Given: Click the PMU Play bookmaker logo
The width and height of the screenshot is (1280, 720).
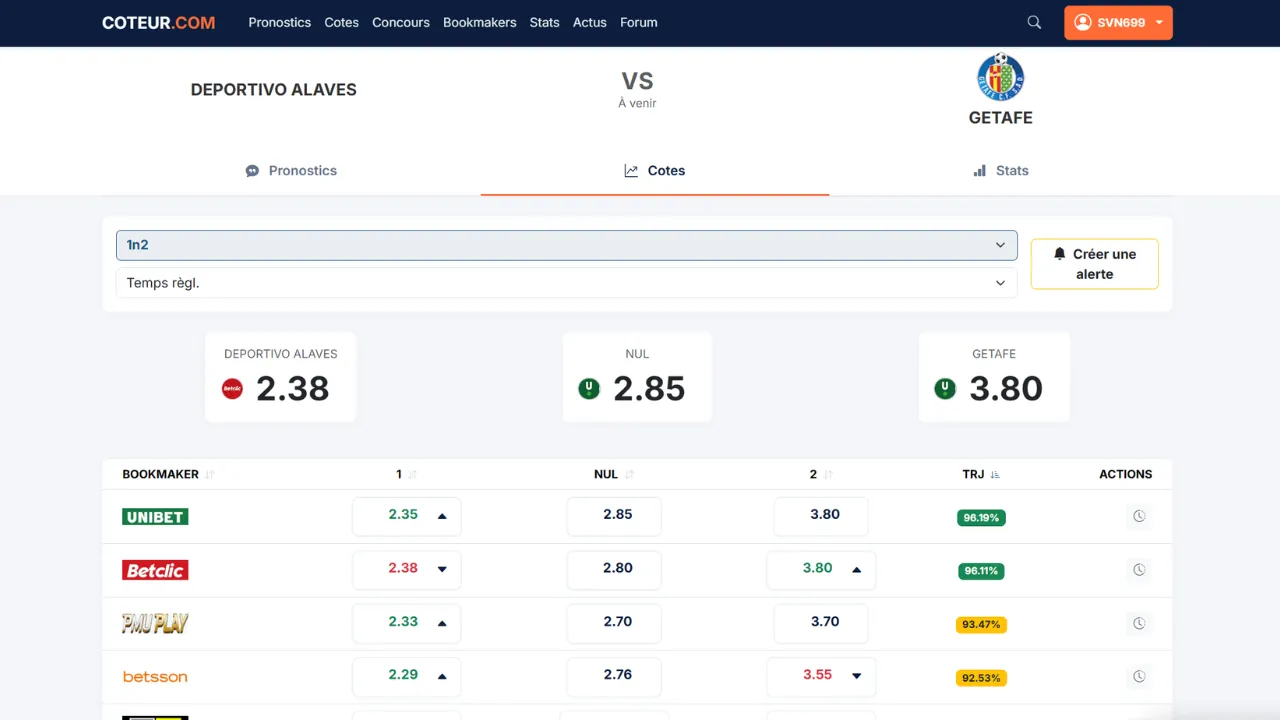Looking at the screenshot, I should coord(155,623).
